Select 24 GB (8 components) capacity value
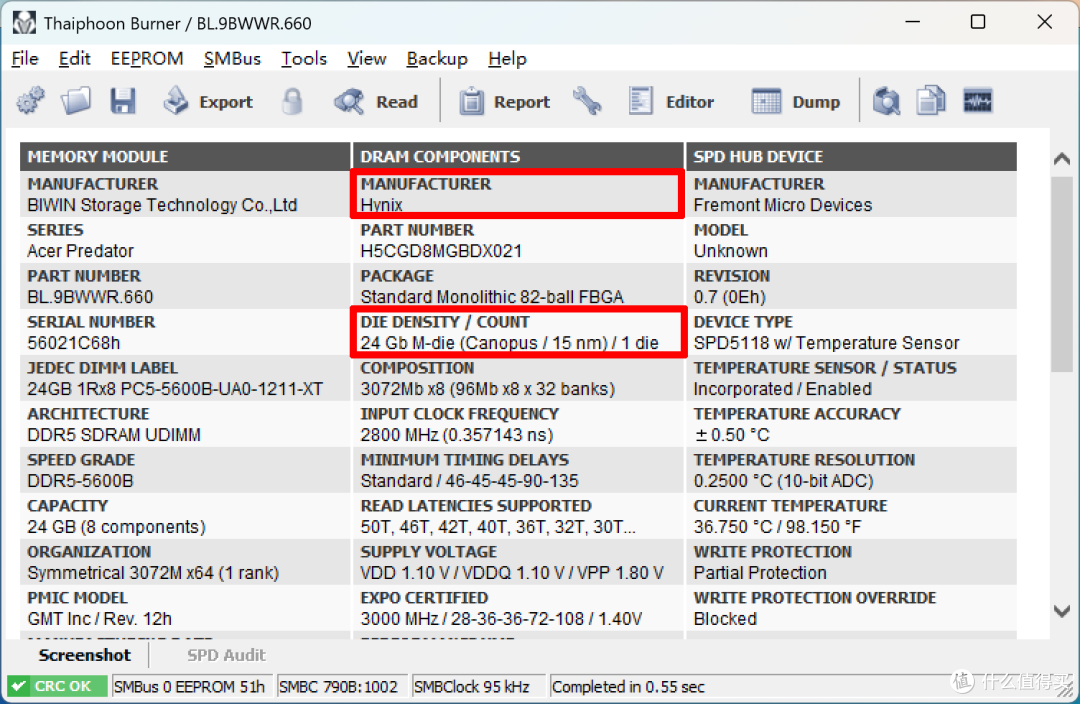This screenshot has height=704, width=1080. click(116, 527)
